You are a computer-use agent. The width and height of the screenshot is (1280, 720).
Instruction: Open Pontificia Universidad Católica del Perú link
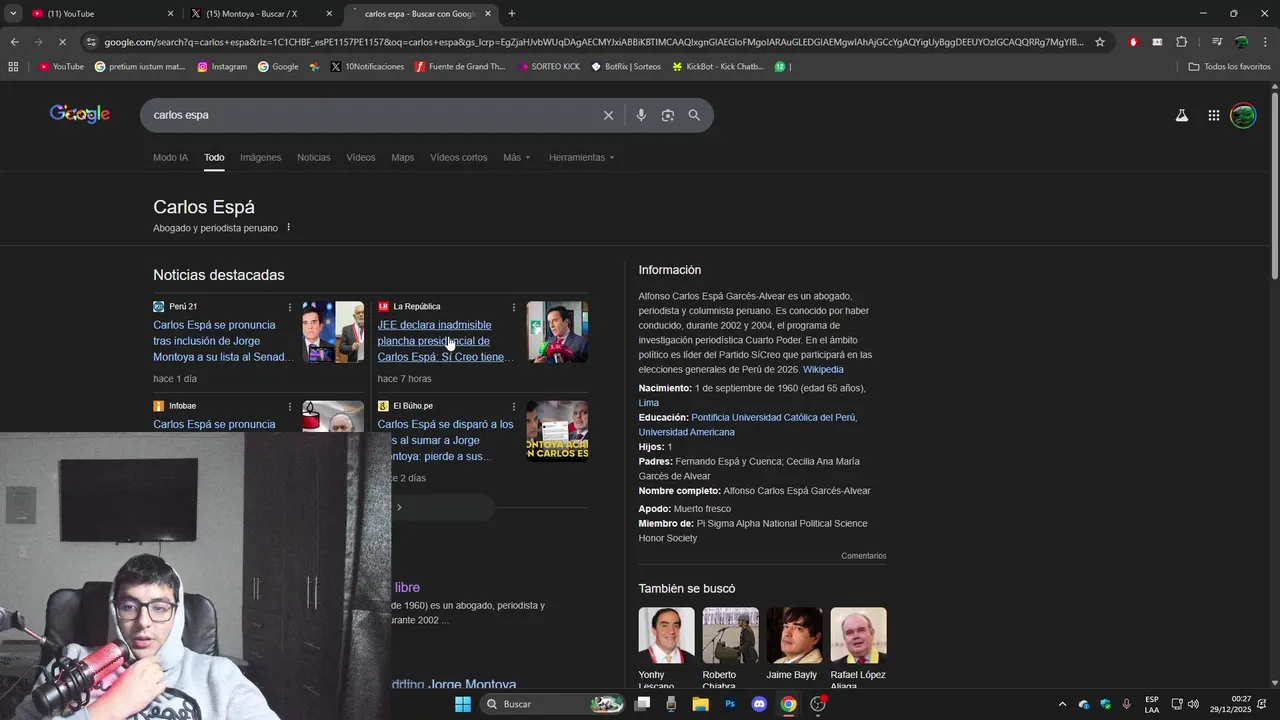tap(773, 417)
